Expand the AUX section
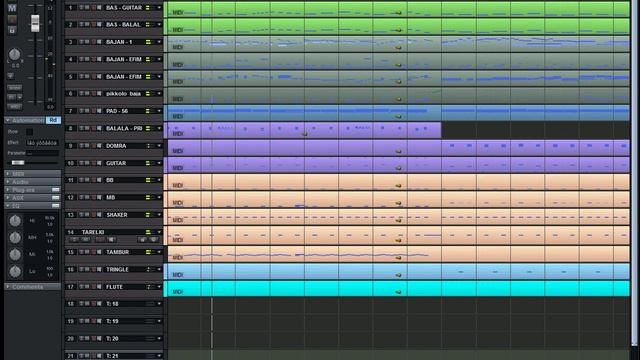Screen dimensions: 640x360 click(x=8, y=198)
